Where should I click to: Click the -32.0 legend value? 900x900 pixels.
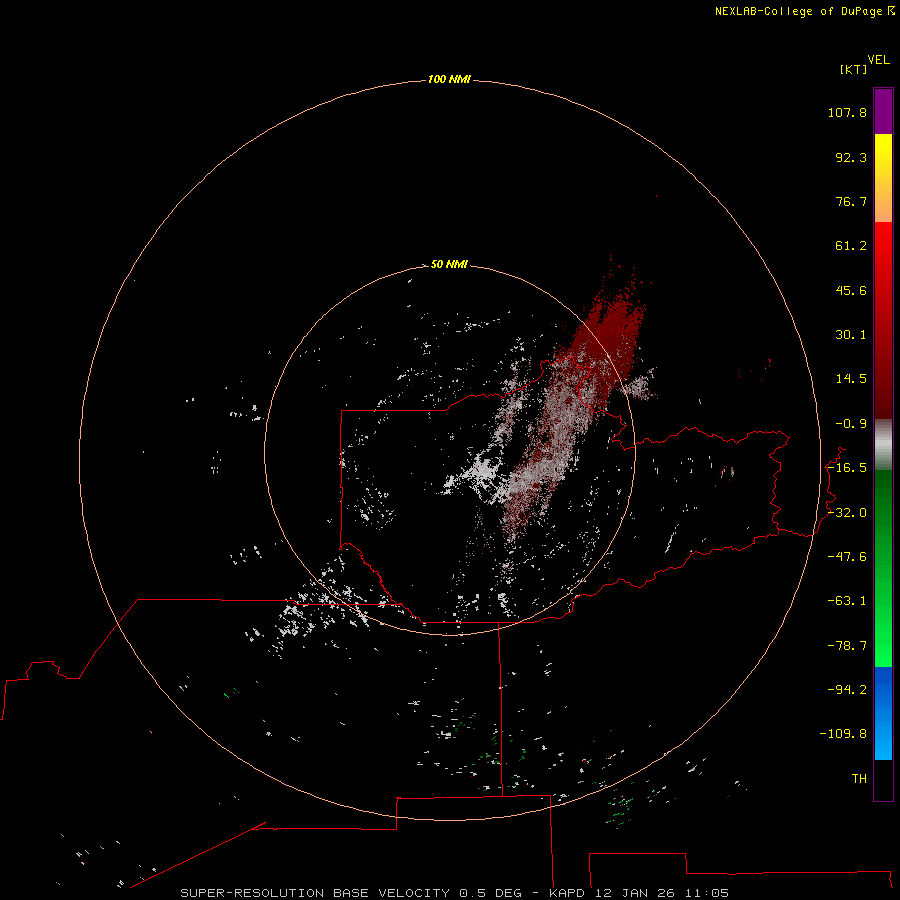click(x=847, y=513)
